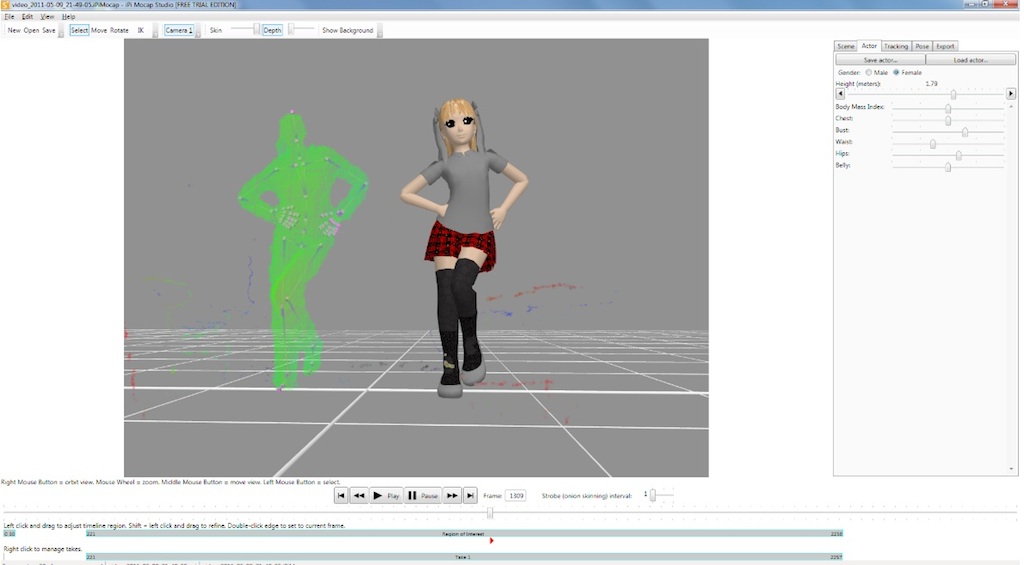The width and height of the screenshot is (1024, 565).
Task: Click the Load actor... button
Action: 970,60
